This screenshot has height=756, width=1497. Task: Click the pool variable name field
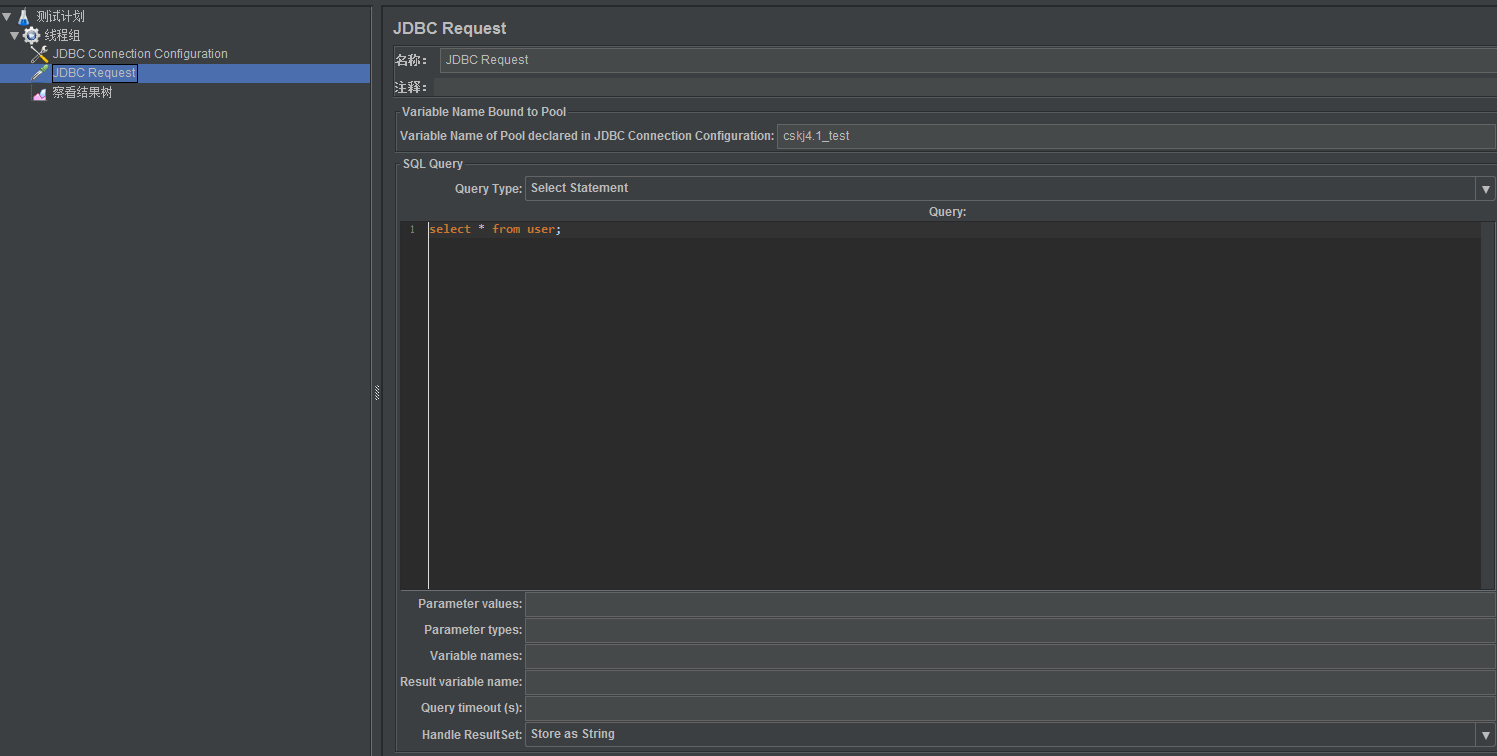(1135, 136)
